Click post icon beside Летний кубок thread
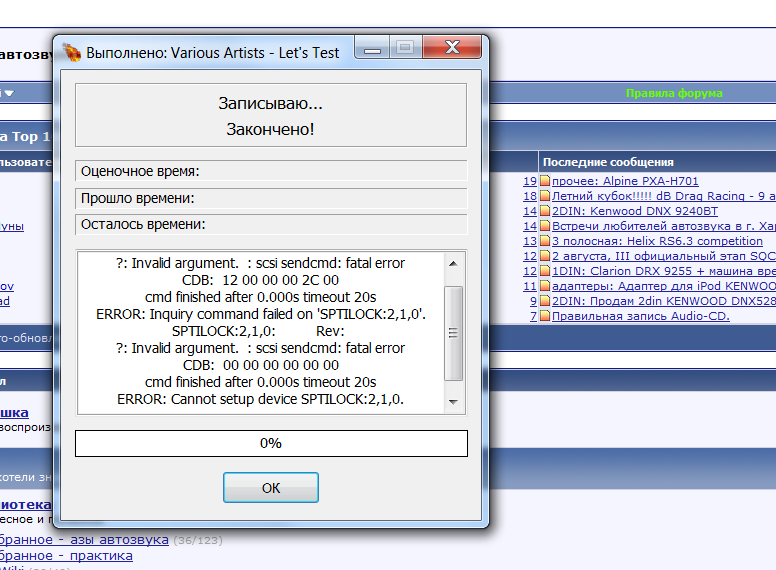This screenshot has height=570, width=776. [545, 197]
